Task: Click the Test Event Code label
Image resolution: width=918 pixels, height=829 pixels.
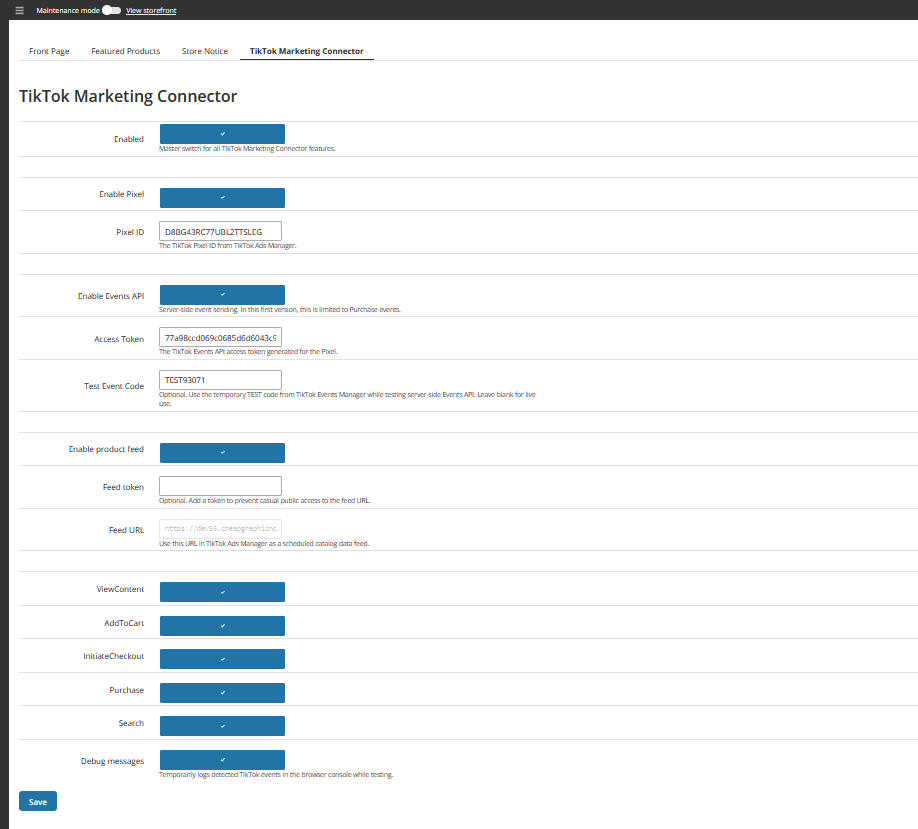Action: pyautogui.click(x=114, y=386)
